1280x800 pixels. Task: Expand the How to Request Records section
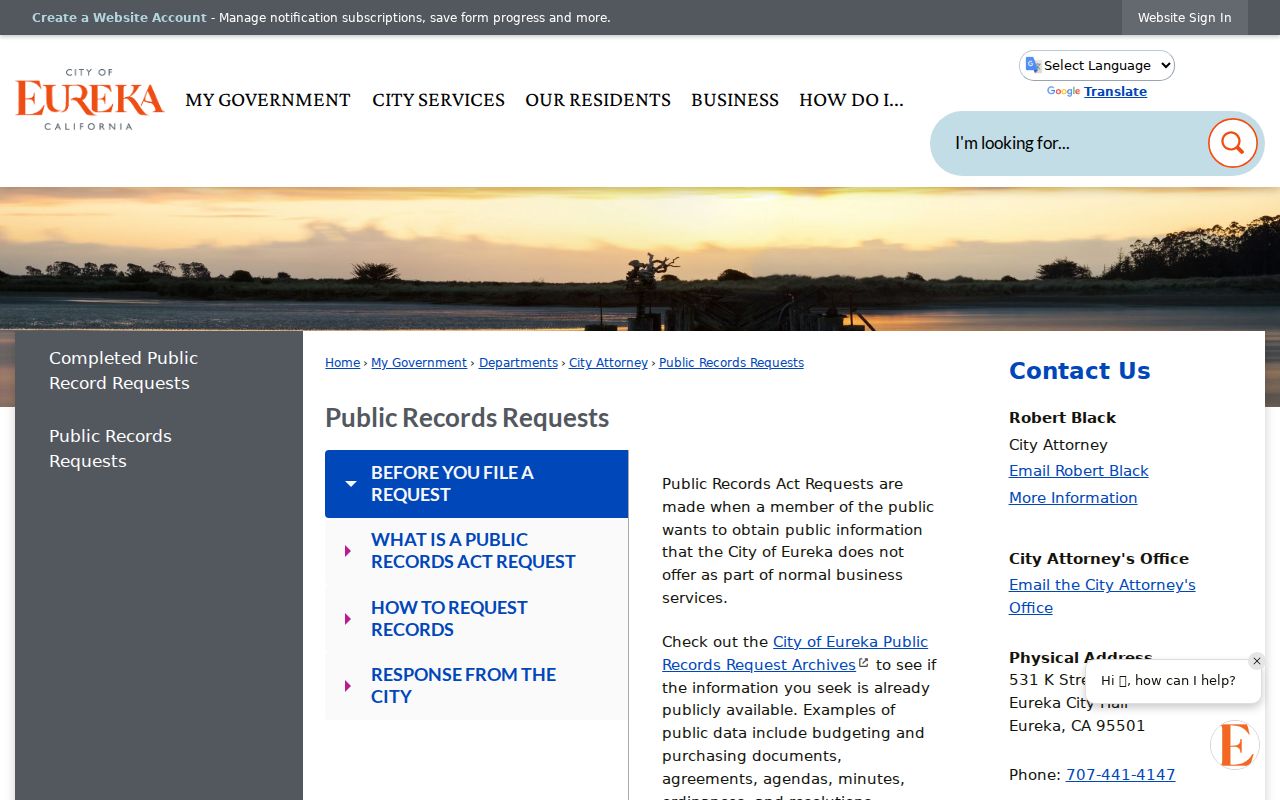(476, 619)
